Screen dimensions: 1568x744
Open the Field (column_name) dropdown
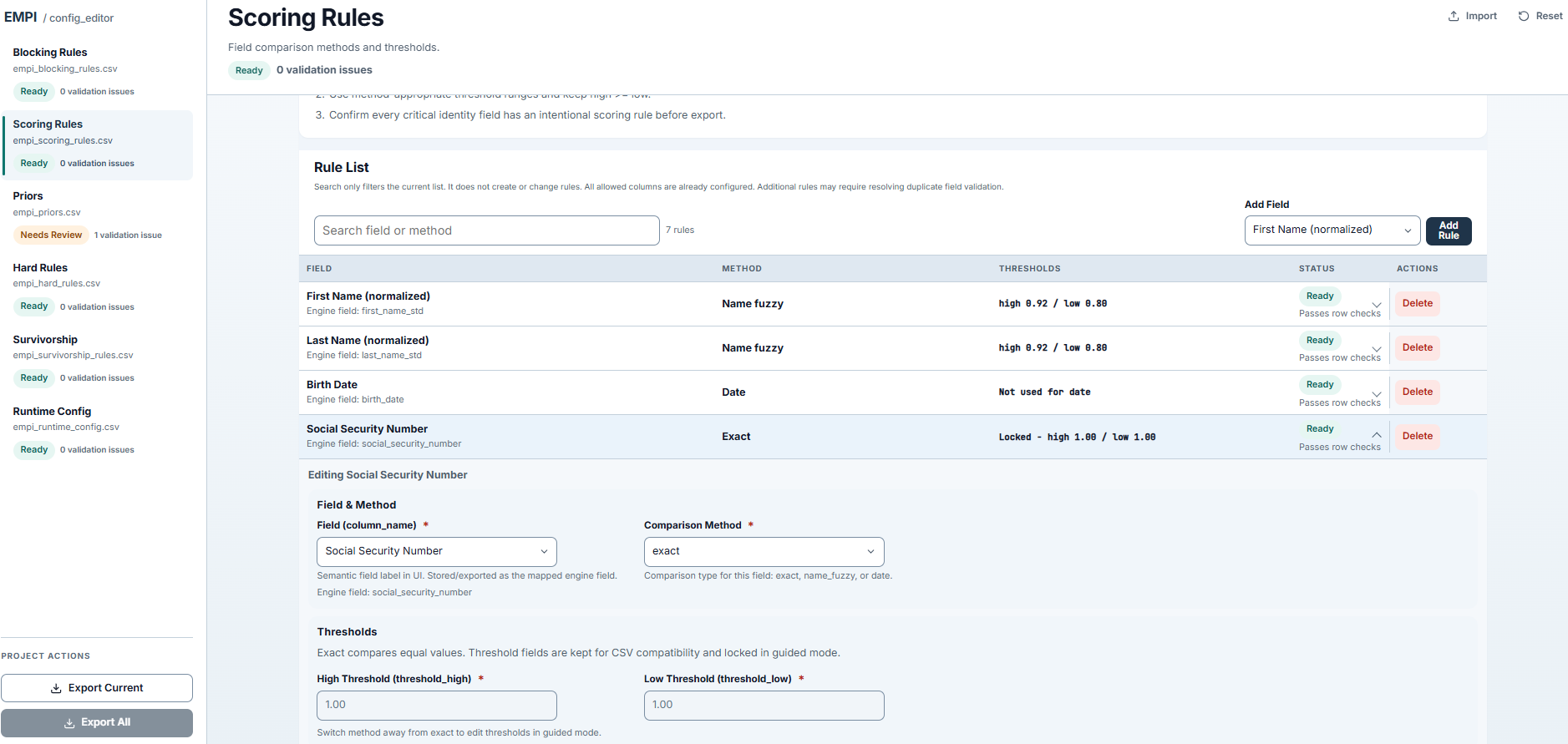(x=437, y=552)
